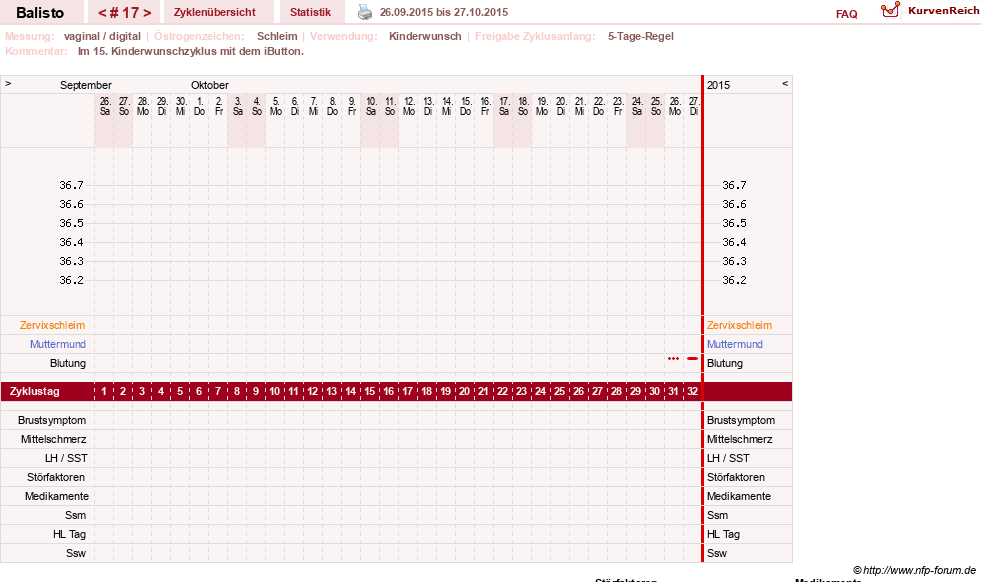The height and width of the screenshot is (582, 981).
Task: Click the spotting dots on cycle day 31
Action: tap(673, 359)
